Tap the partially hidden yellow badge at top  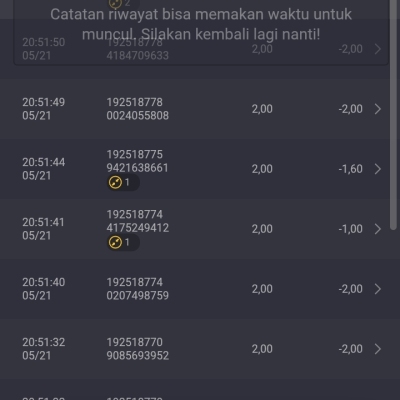click(115, 3)
